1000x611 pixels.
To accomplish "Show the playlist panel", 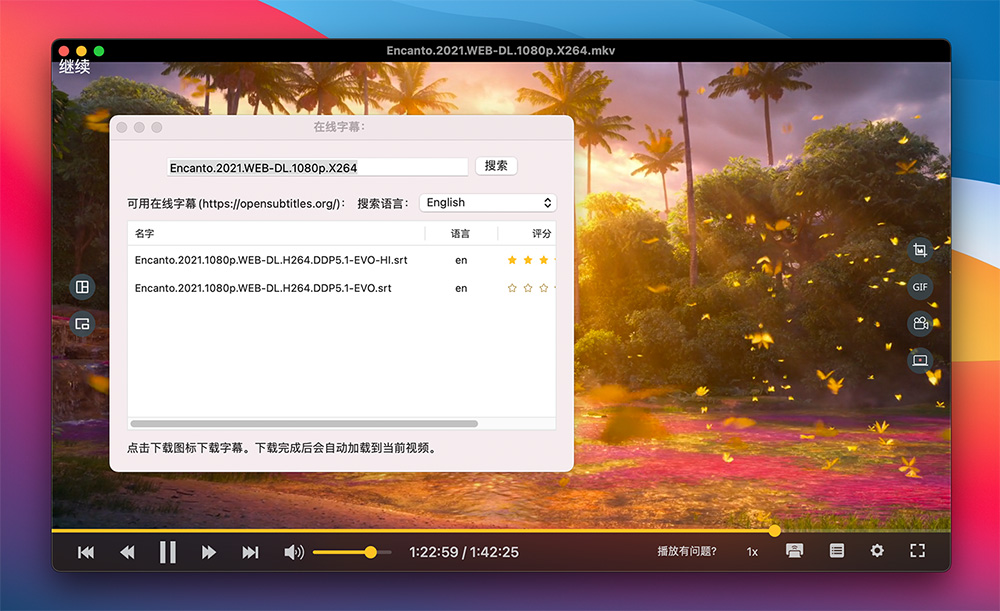I will tap(837, 551).
